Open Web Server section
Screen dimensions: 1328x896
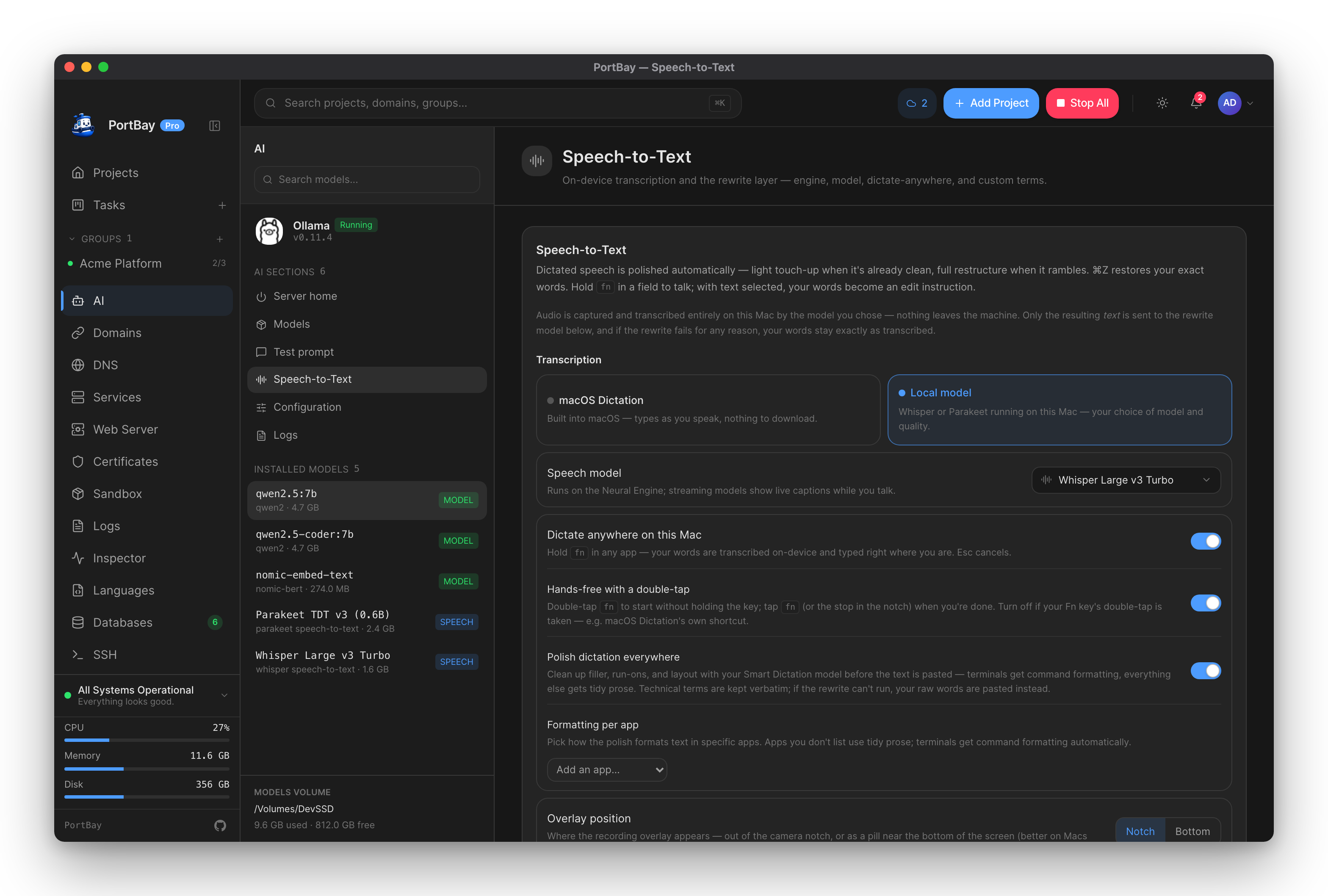147,430
